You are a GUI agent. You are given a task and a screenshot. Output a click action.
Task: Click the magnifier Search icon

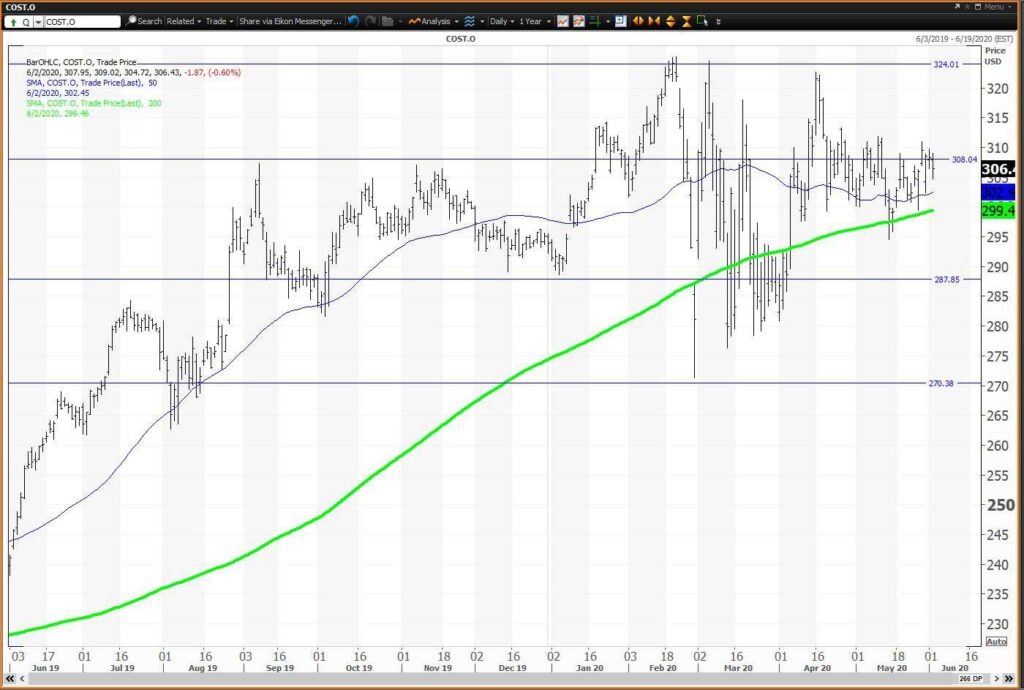tap(131, 21)
